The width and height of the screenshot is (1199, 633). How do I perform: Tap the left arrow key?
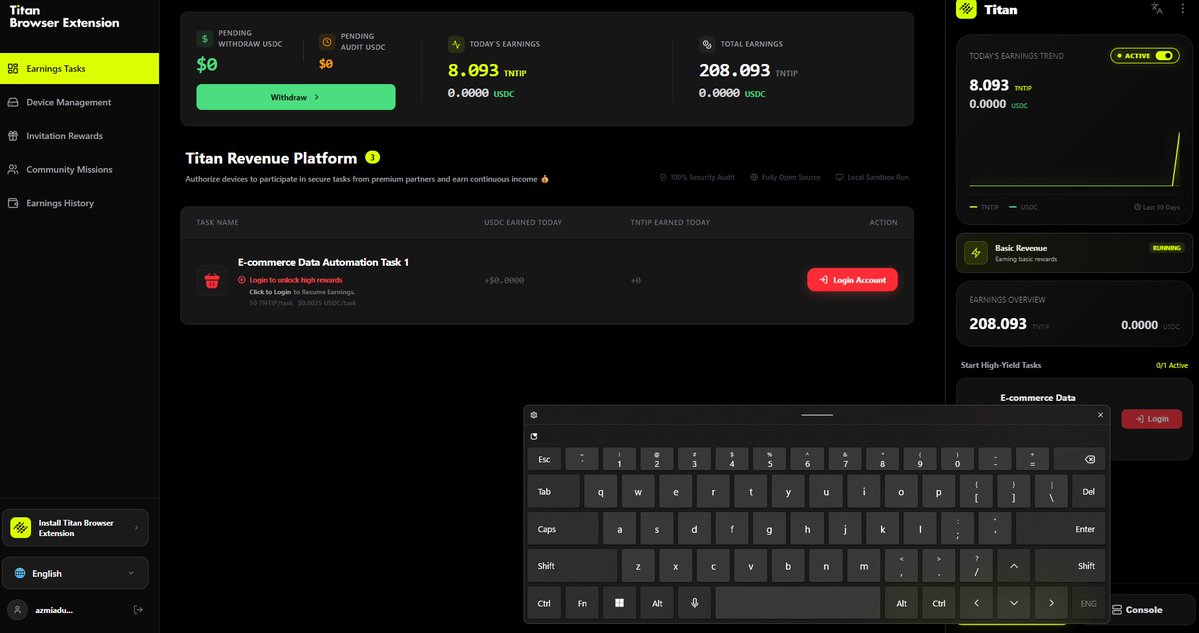976,603
